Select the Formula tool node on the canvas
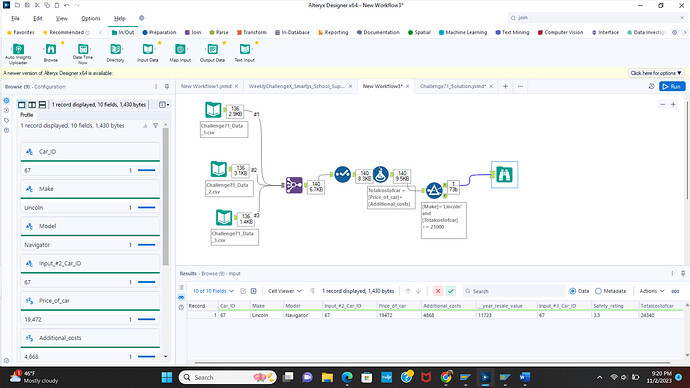The width and height of the screenshot is (690, 388). (x=381, y=175)
